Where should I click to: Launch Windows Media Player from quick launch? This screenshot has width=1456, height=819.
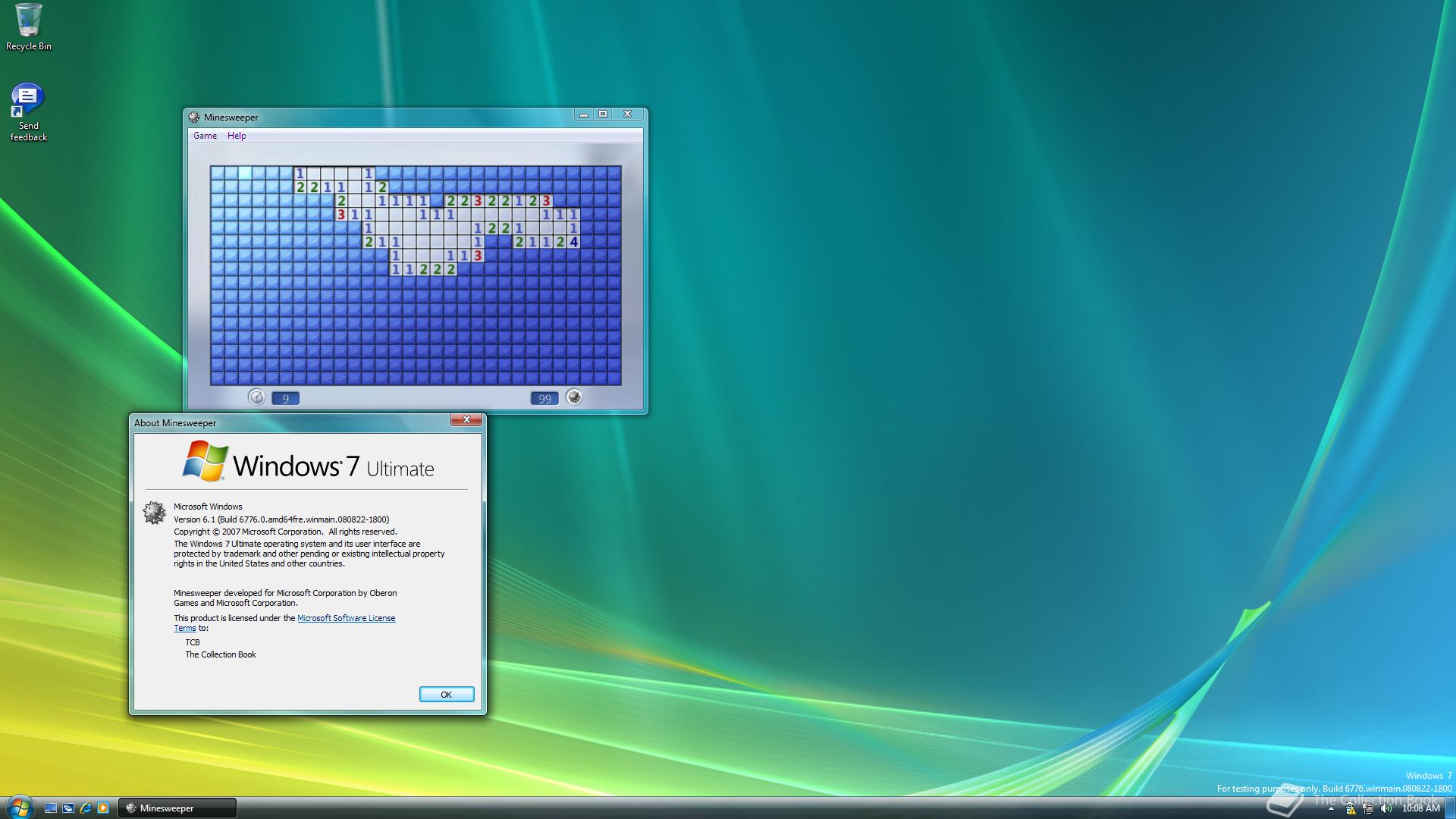pos(103,808)
